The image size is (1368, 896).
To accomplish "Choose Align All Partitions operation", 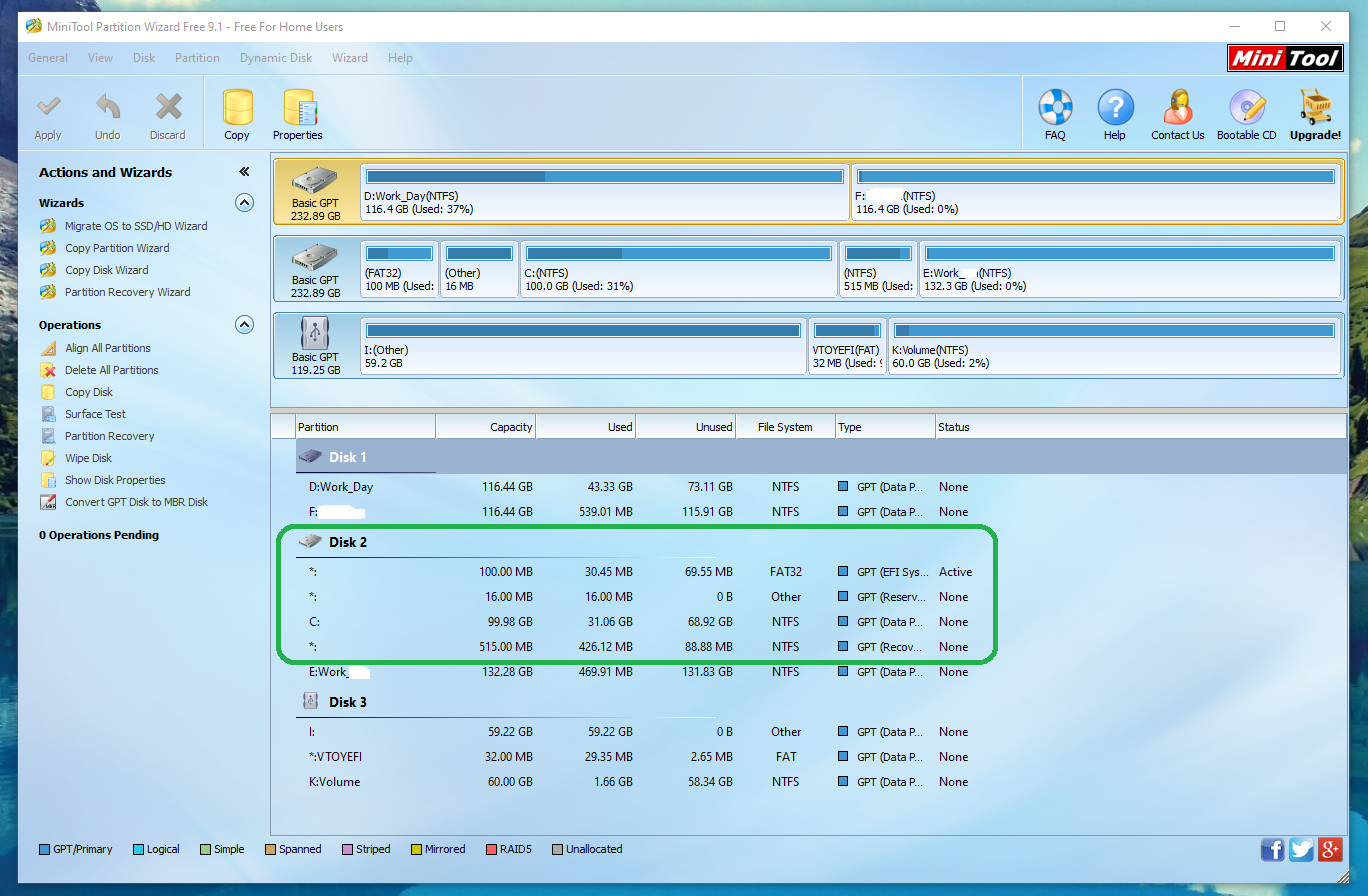I will (x=108, y=348).
